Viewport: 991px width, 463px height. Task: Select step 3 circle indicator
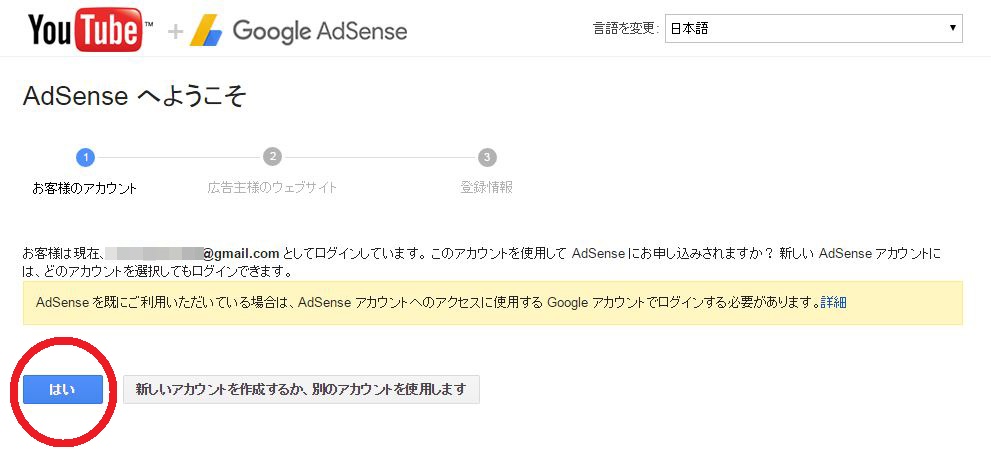click(x=487, y=157)
